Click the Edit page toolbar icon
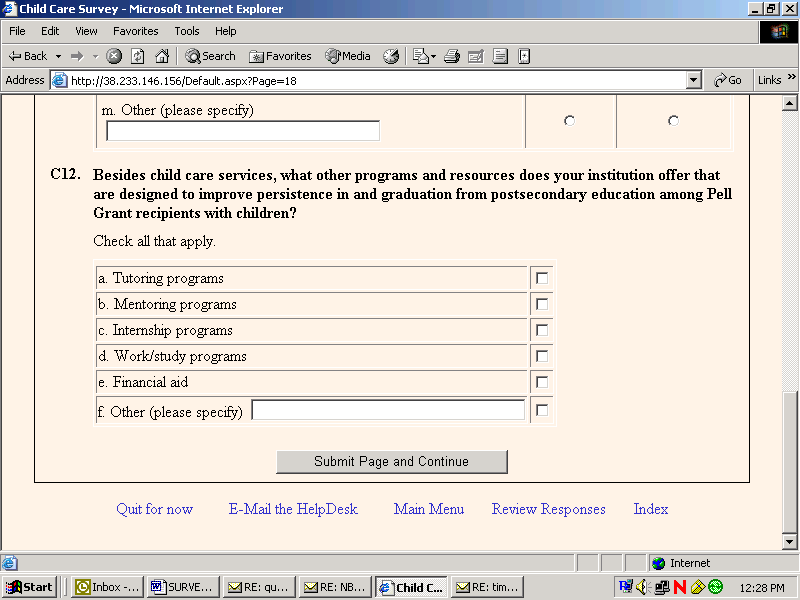This screenshot has width=800, height=600. click(476, 56)
